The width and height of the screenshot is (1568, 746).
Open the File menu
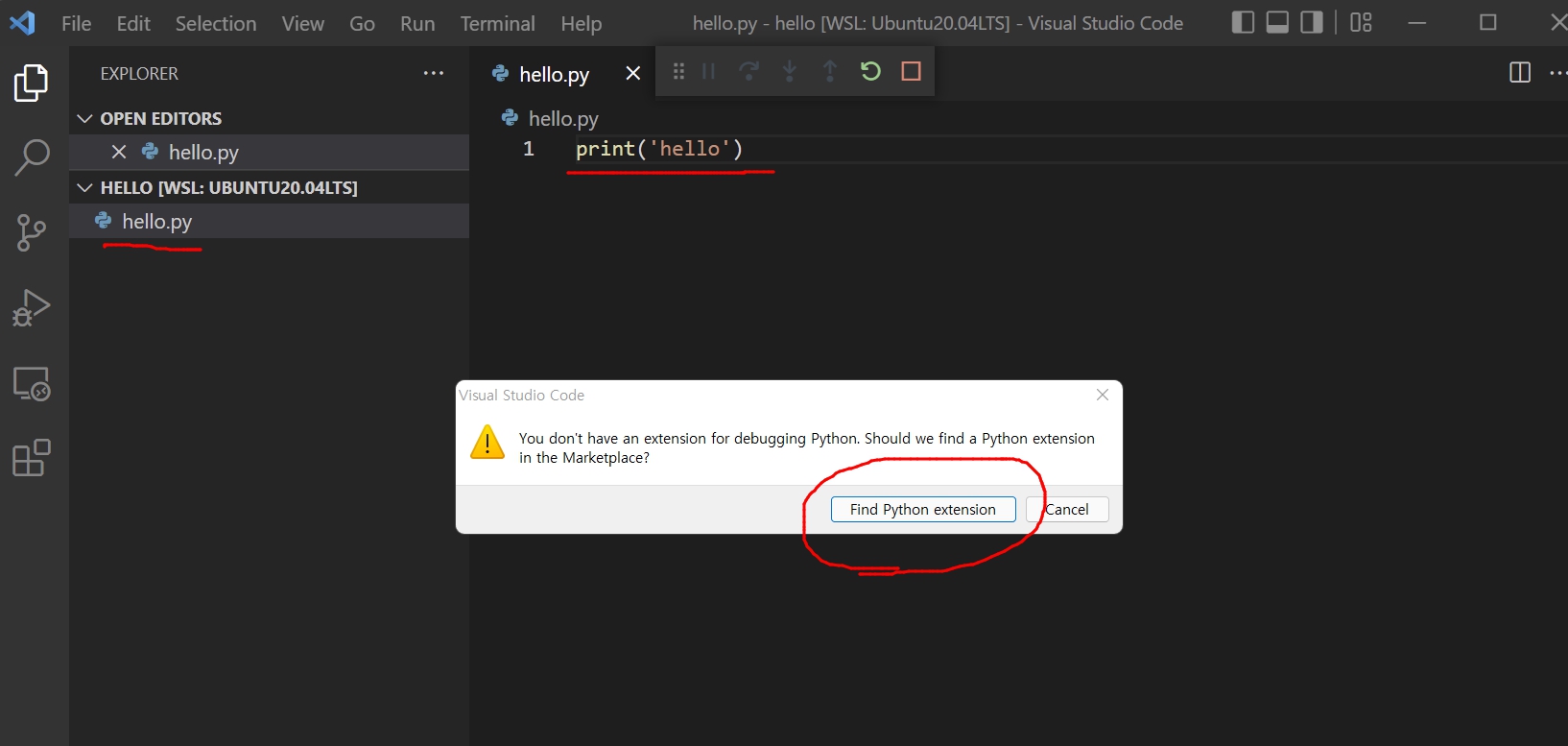click(x=76, y=23)
